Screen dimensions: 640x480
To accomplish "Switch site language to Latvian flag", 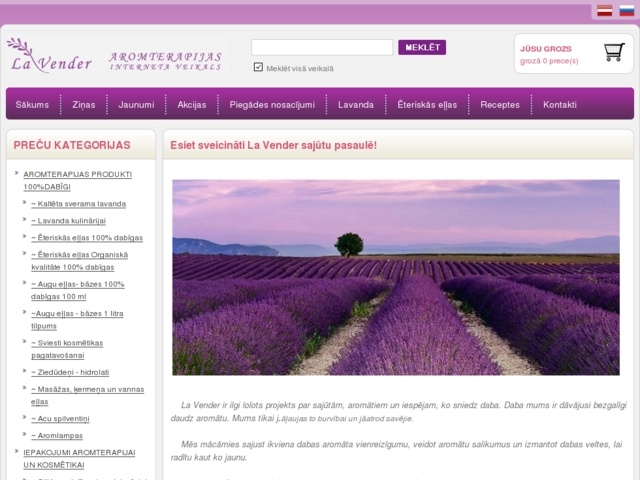I will tap(604, 10).
